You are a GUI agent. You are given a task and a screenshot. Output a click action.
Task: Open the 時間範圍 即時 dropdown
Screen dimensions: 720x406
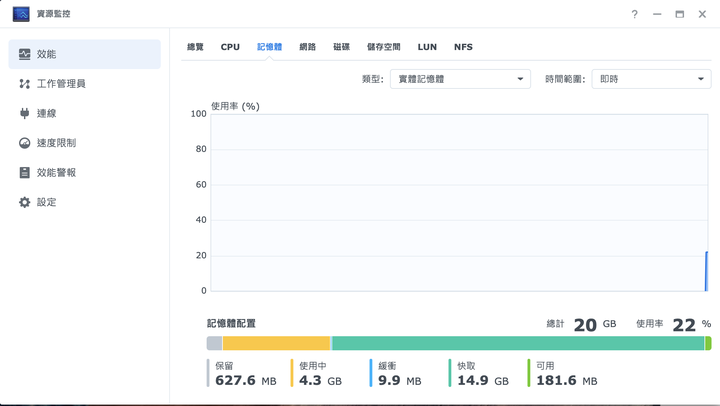(651, 79)
